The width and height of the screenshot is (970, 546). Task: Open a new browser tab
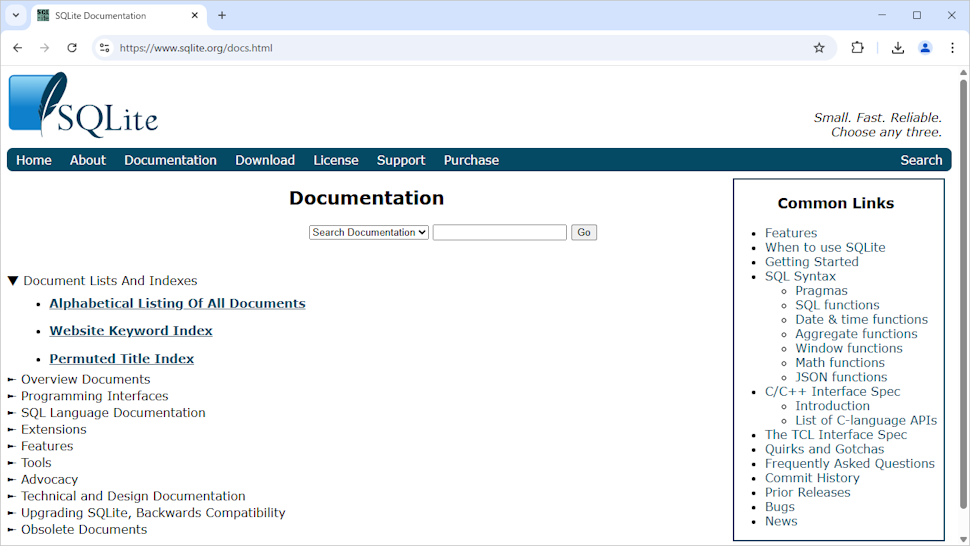222,15
